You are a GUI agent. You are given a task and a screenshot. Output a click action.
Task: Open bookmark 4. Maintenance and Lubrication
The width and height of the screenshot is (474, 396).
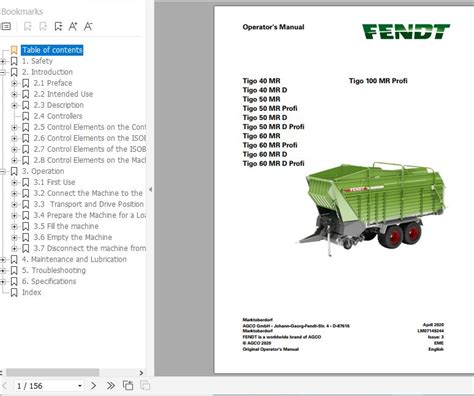click(x=74, y=259)
